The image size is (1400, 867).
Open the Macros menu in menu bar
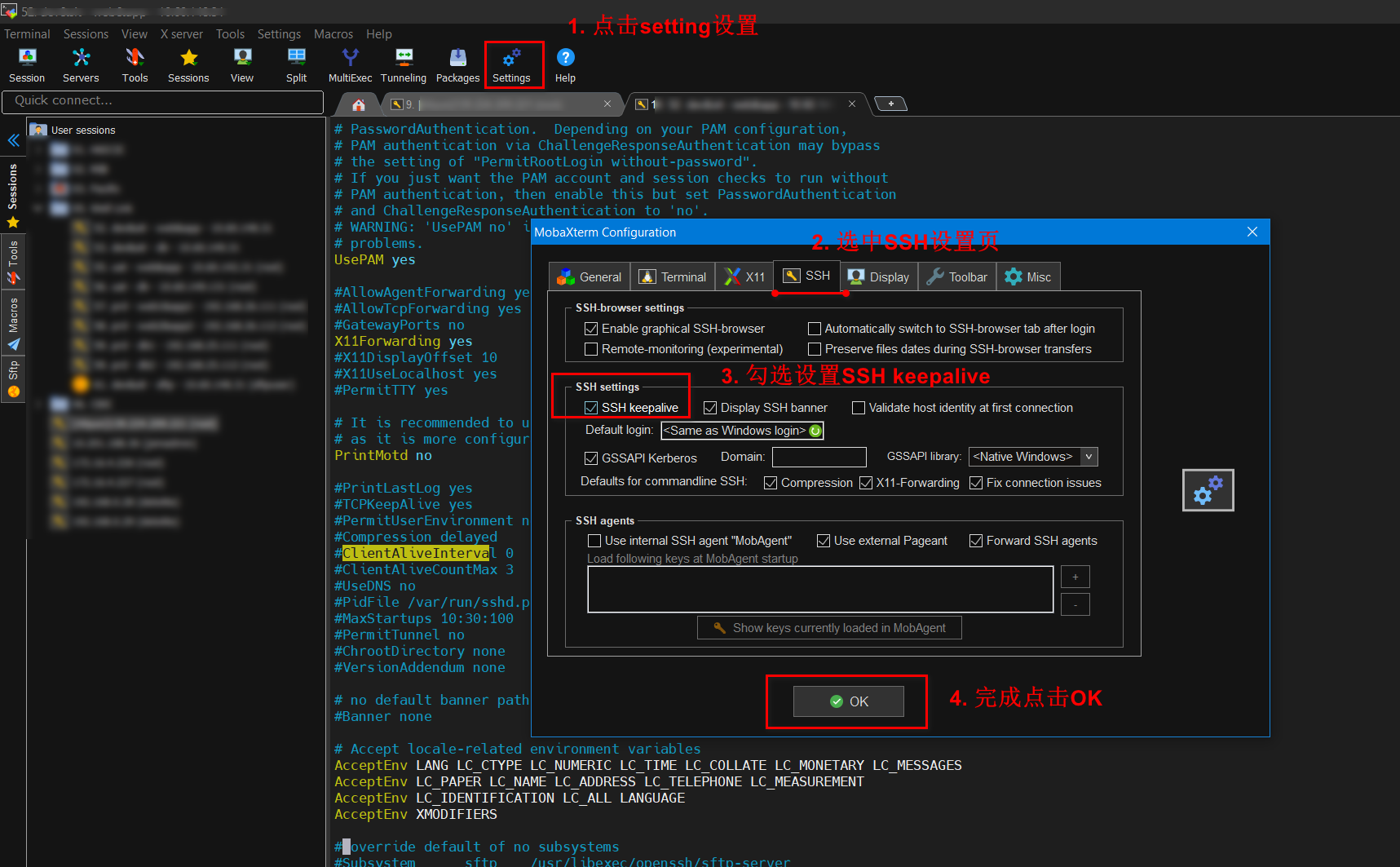pos(333,34)
